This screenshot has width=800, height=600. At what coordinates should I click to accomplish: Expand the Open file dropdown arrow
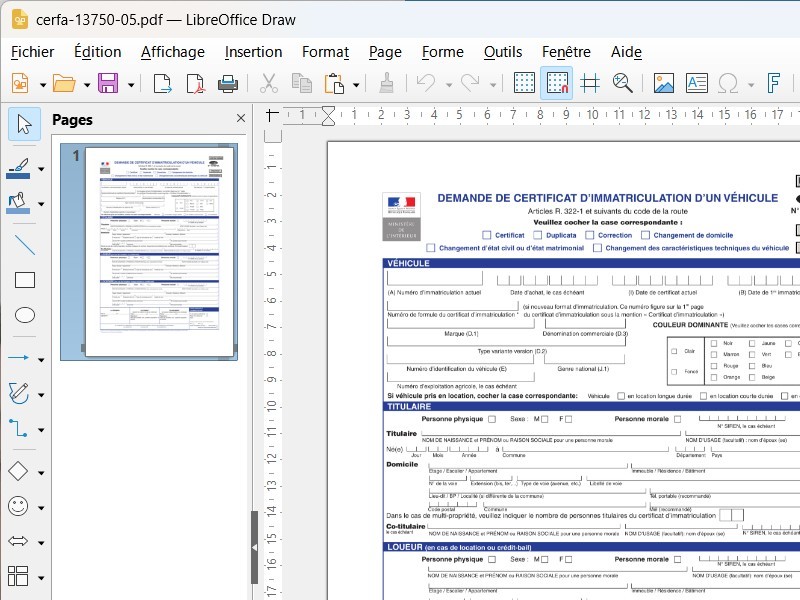click(87, 84)
